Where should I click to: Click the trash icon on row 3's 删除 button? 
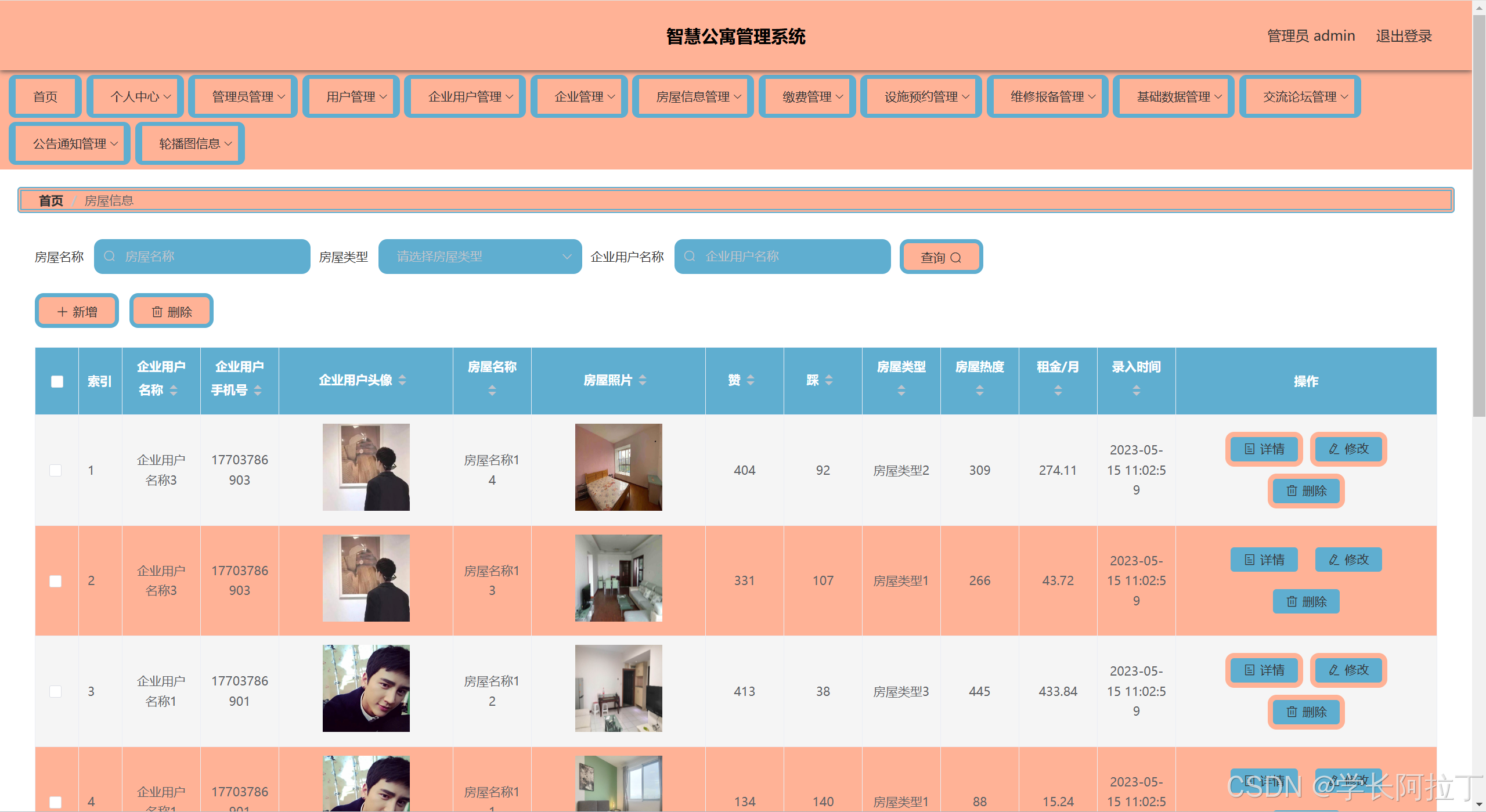(x=1291, y=712)
